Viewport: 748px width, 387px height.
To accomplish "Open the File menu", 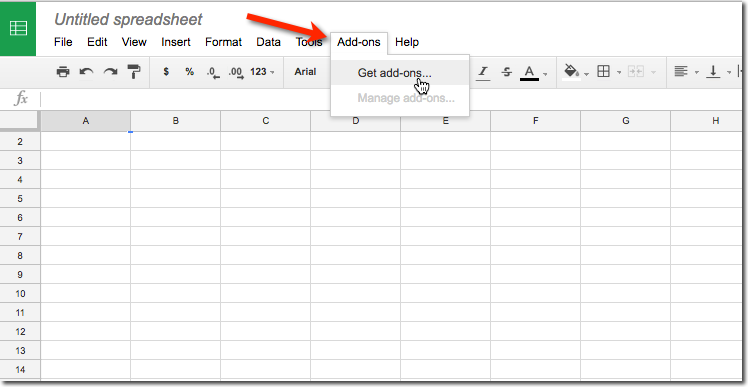I will (63, 42).
